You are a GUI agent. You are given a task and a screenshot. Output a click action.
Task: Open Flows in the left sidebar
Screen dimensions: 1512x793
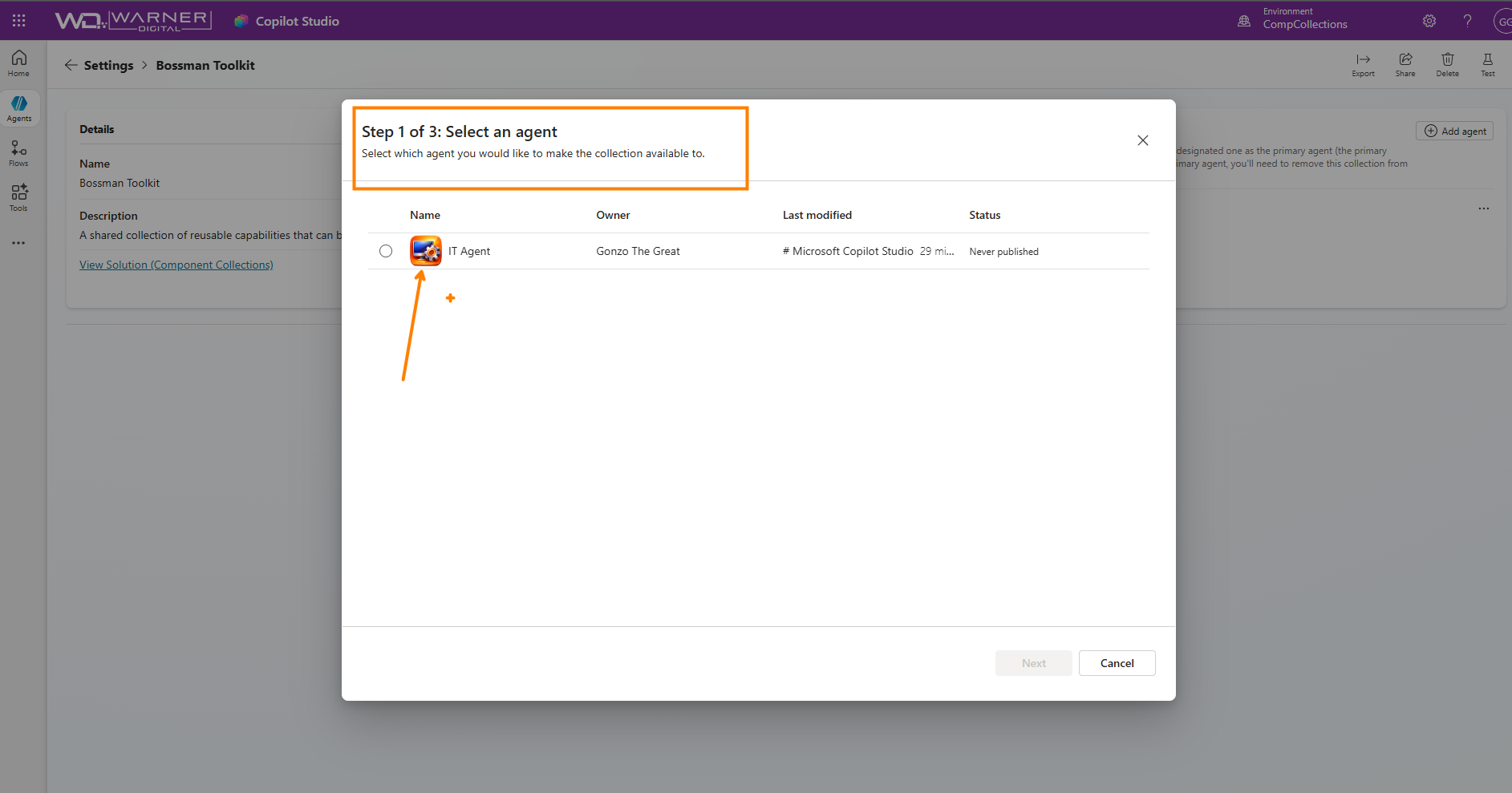tap(19, 152)
